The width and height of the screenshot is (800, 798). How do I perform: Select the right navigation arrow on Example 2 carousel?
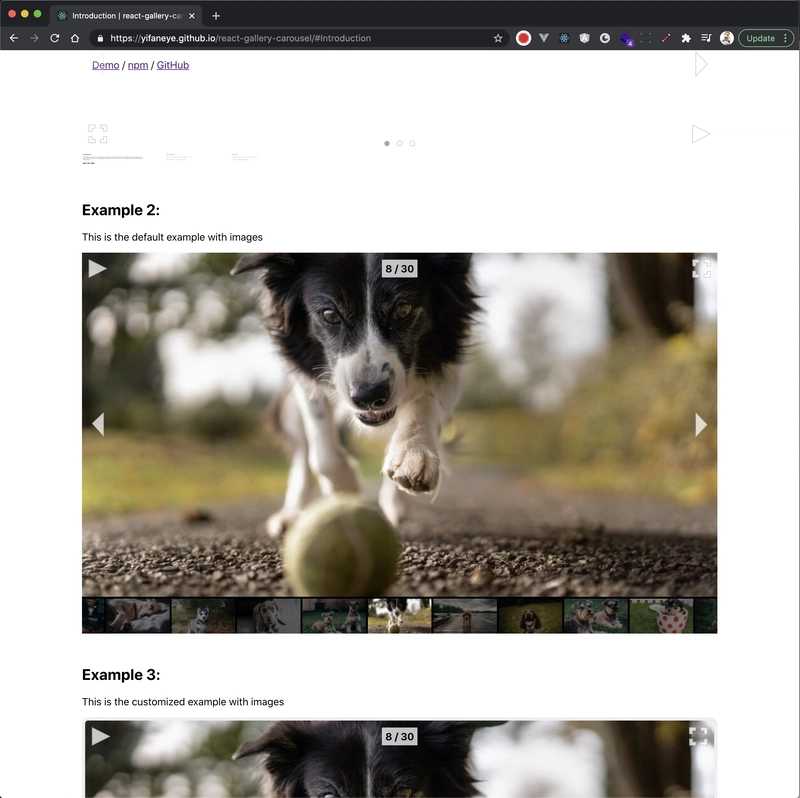click(702, 424)
